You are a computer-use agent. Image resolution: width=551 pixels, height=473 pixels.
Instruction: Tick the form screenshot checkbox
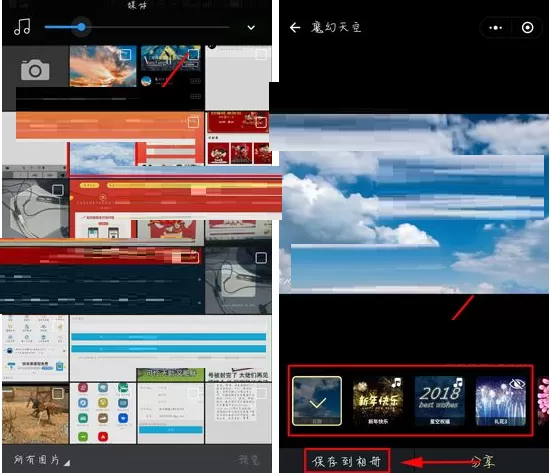pyautogui.click(x=193, y=394)
